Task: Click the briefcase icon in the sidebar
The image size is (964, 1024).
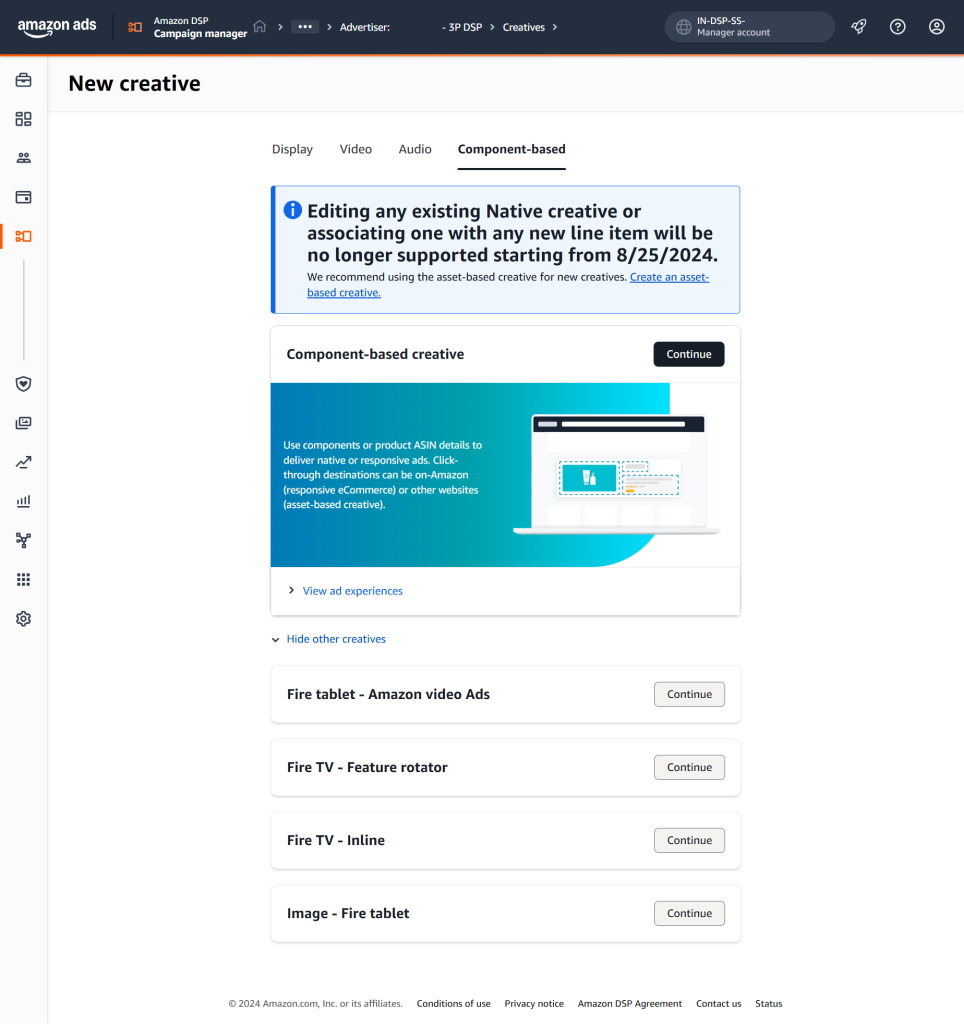Action: [24, 80]
